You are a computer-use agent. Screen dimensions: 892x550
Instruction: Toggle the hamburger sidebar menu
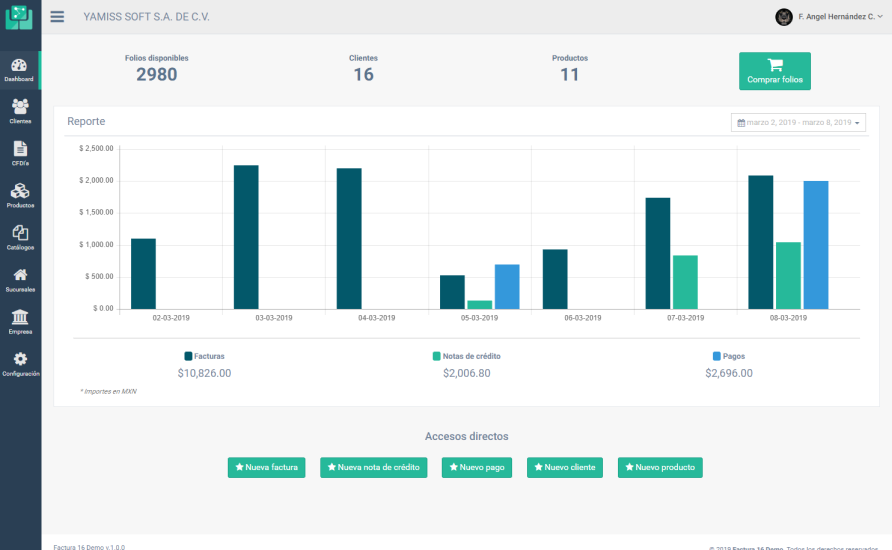click(57, 17)
